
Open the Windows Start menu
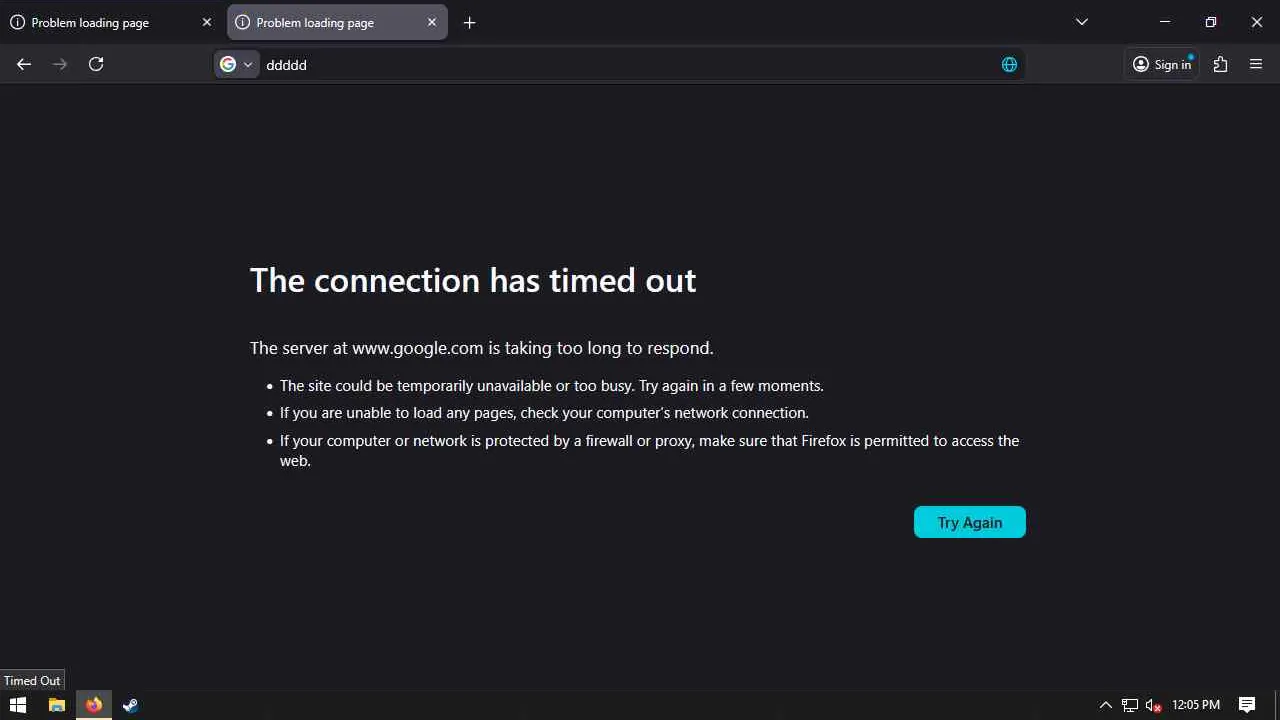click(x=18, y=705)
